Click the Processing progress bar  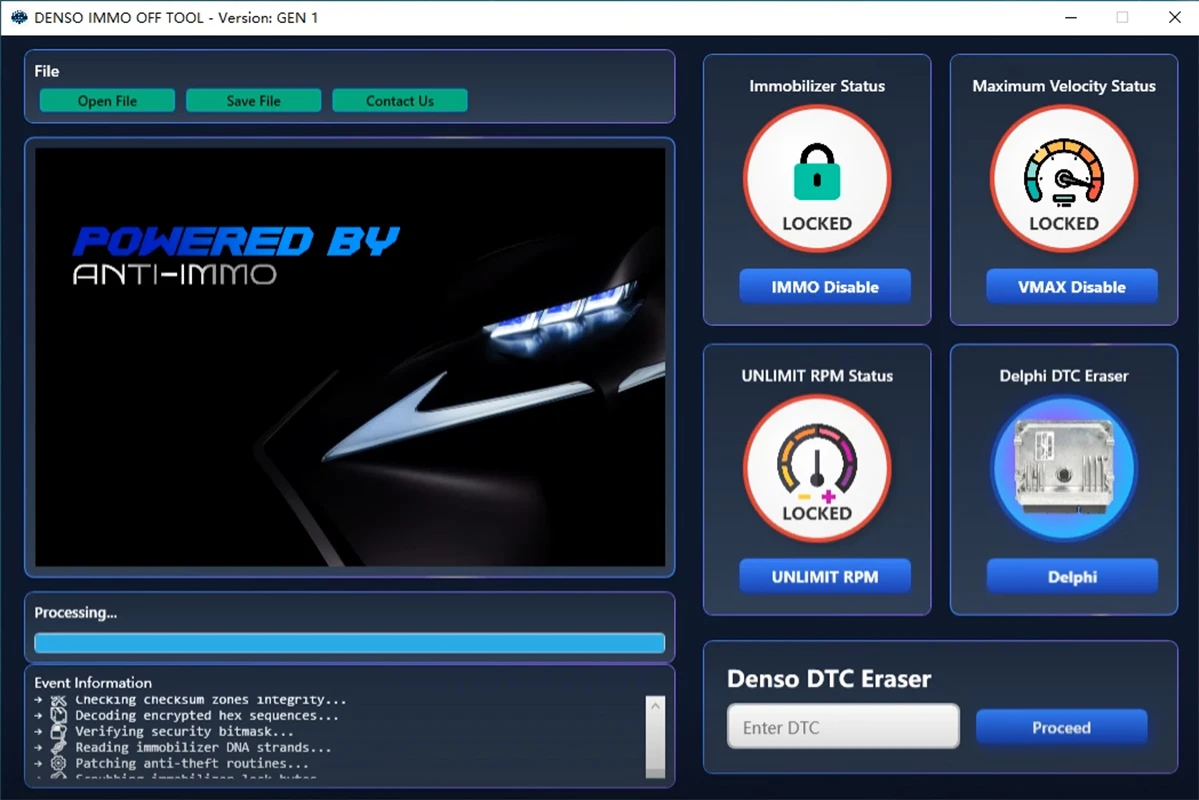[349, 643]
